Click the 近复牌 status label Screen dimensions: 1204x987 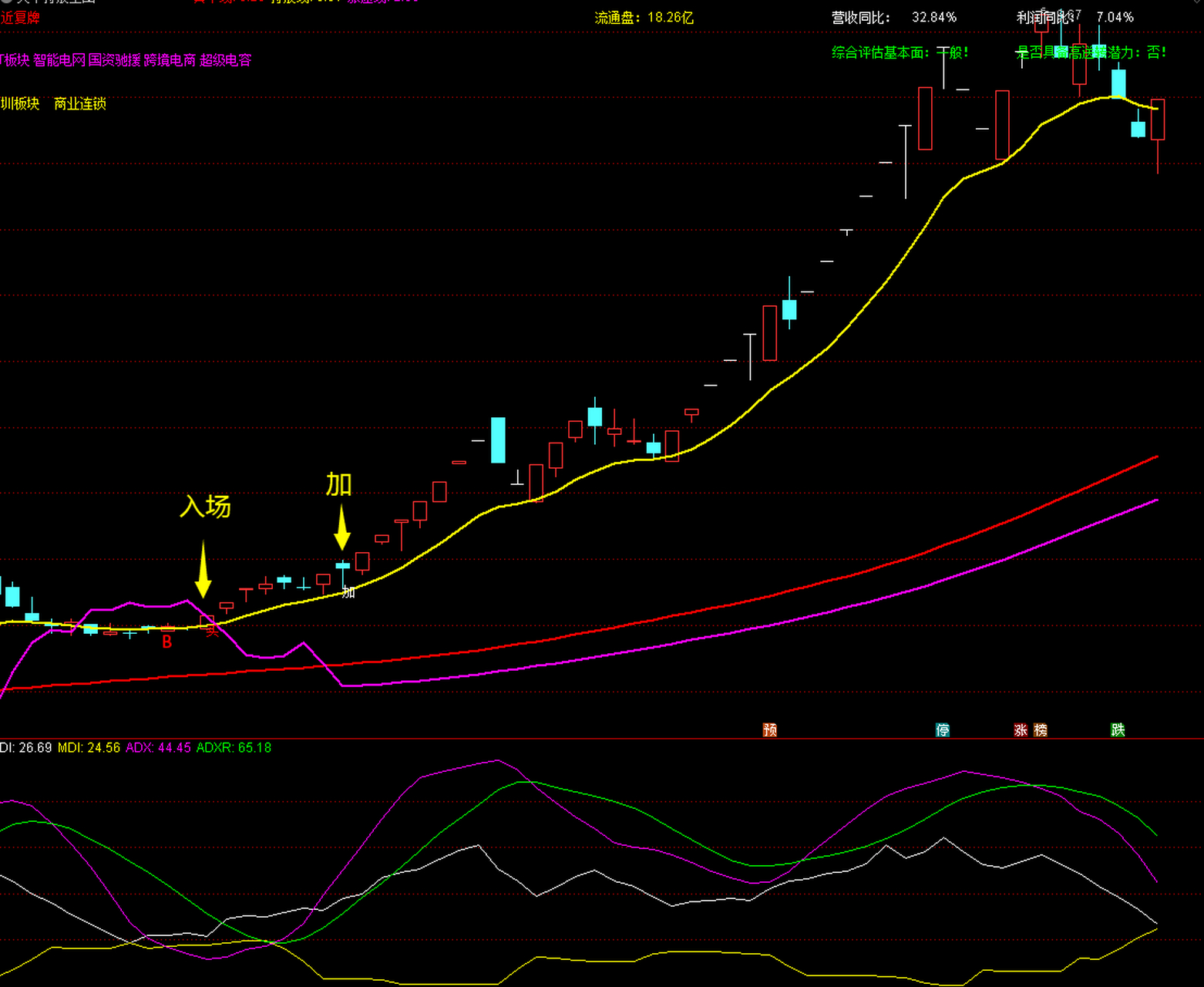[20, 18]
